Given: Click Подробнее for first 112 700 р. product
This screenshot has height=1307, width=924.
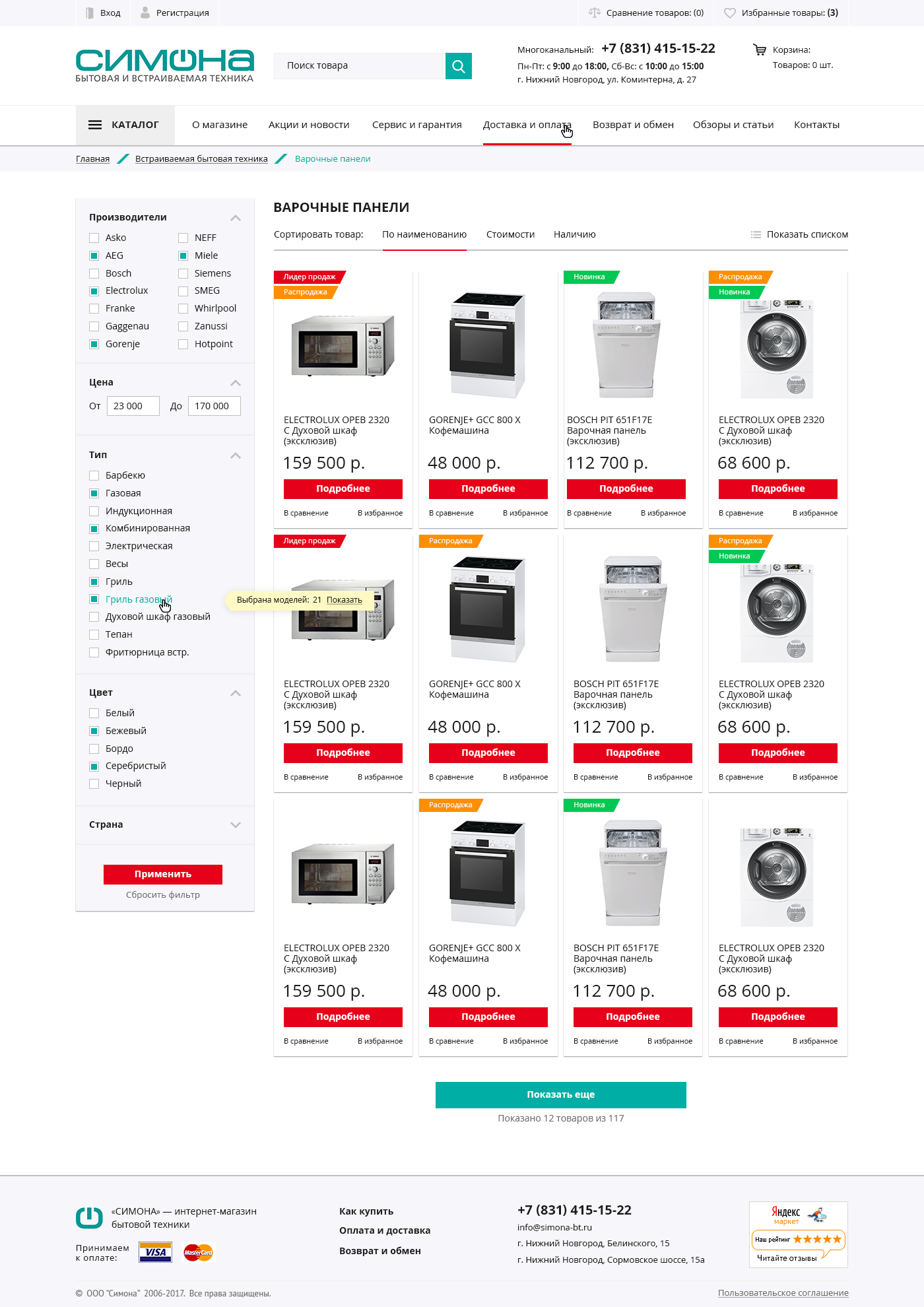Looking at the screenshot, I should 626,488.
